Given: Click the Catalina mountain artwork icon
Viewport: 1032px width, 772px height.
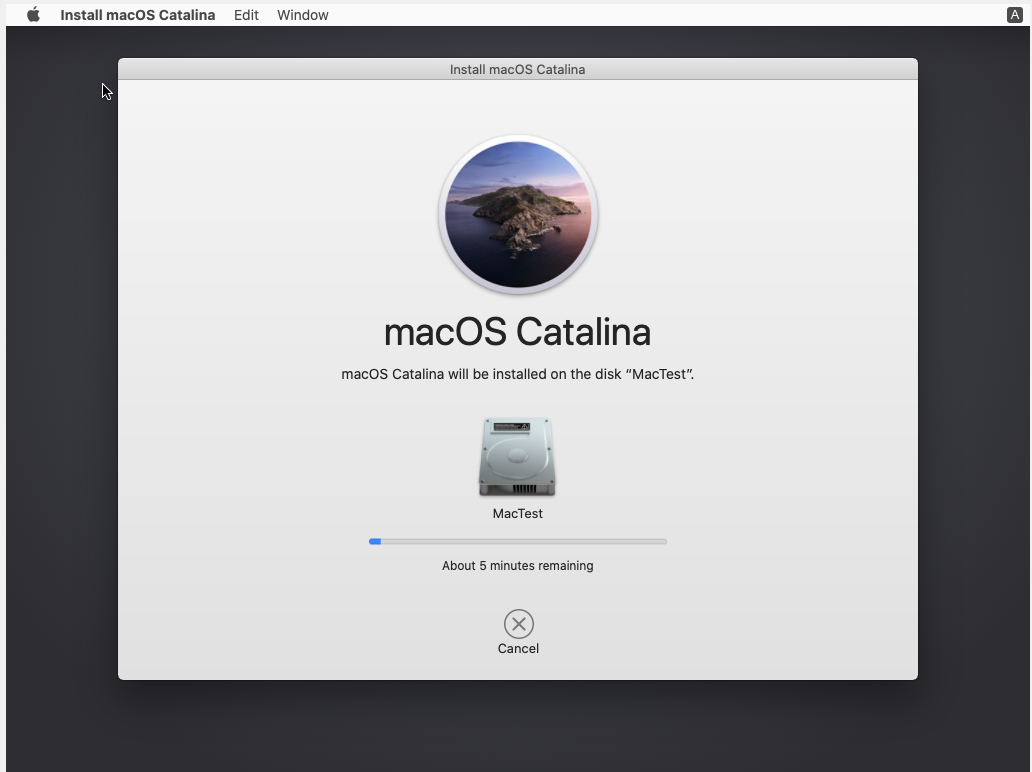Looking at the screenshot, I should (517, 214).
